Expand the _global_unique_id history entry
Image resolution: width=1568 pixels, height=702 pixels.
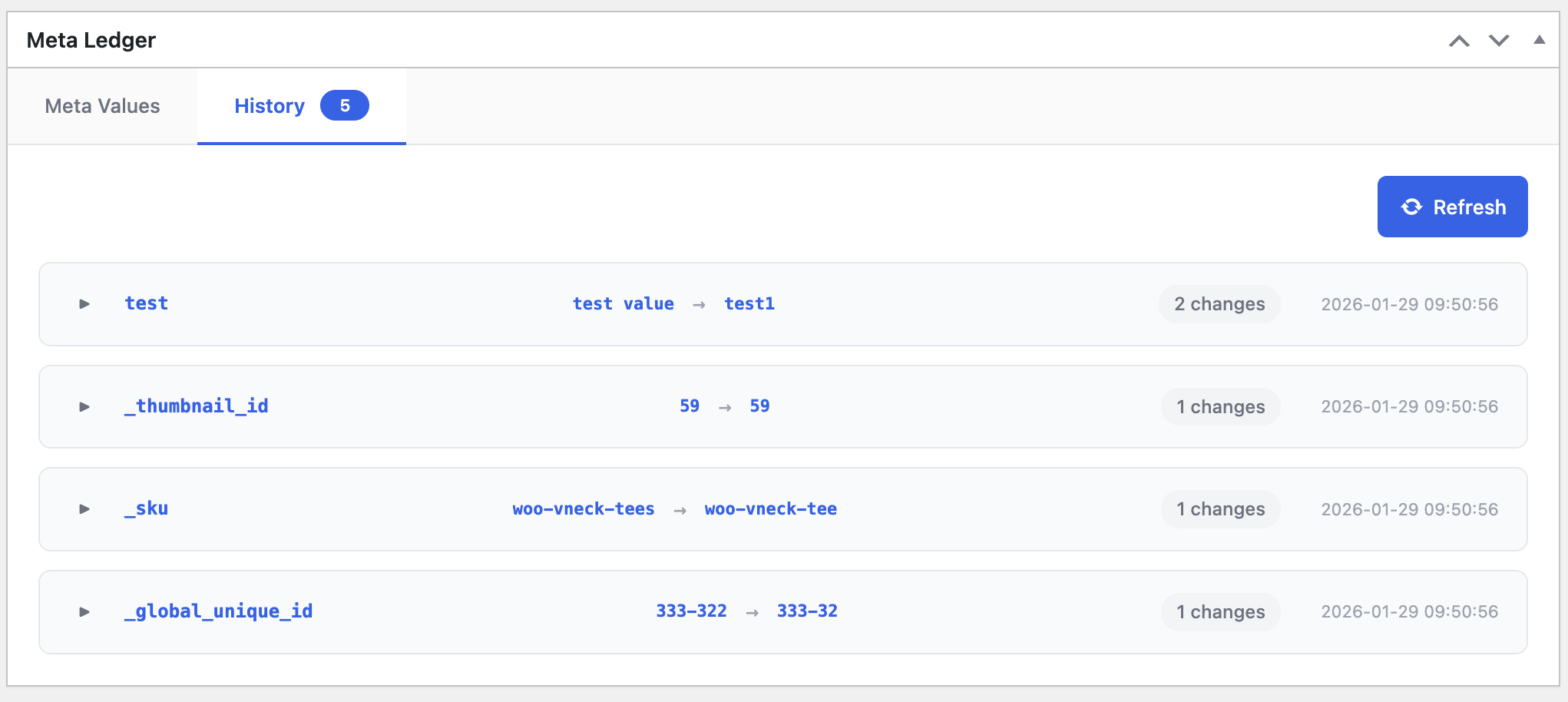84,612
